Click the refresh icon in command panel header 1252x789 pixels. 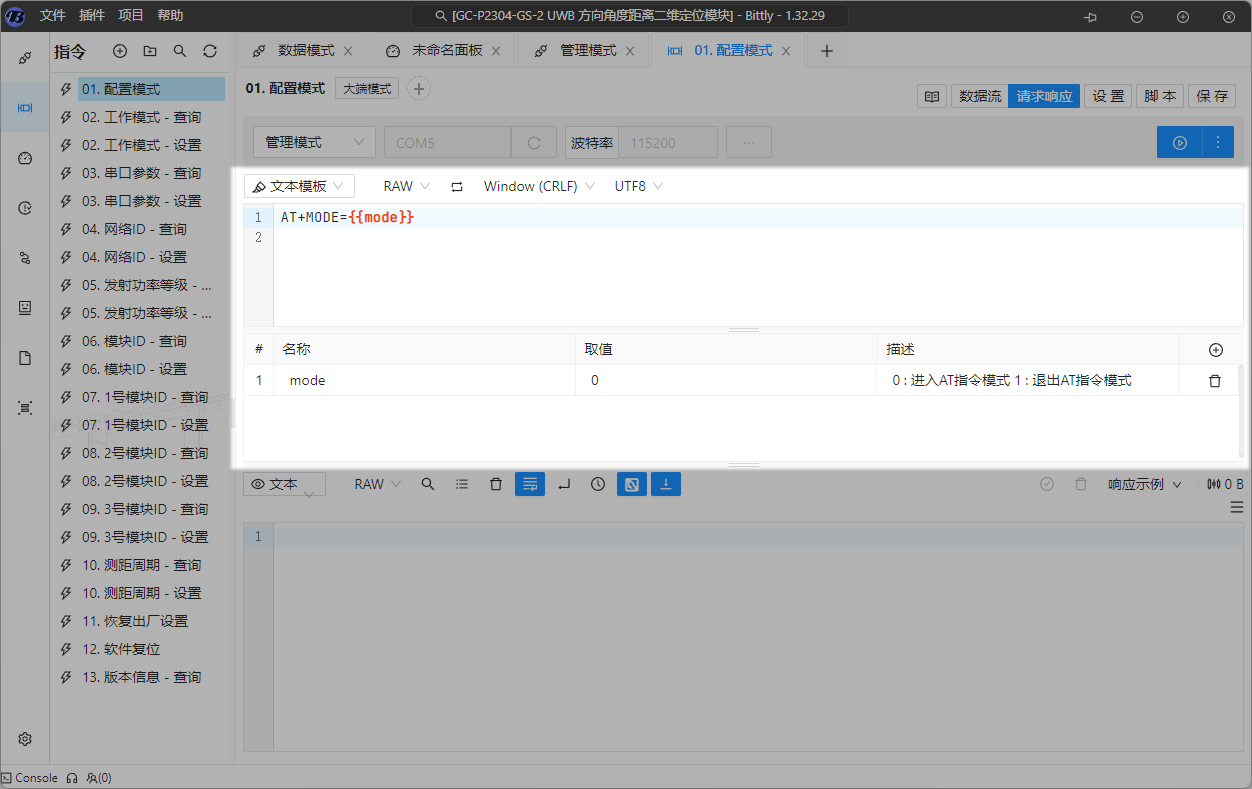pos(210,51)
